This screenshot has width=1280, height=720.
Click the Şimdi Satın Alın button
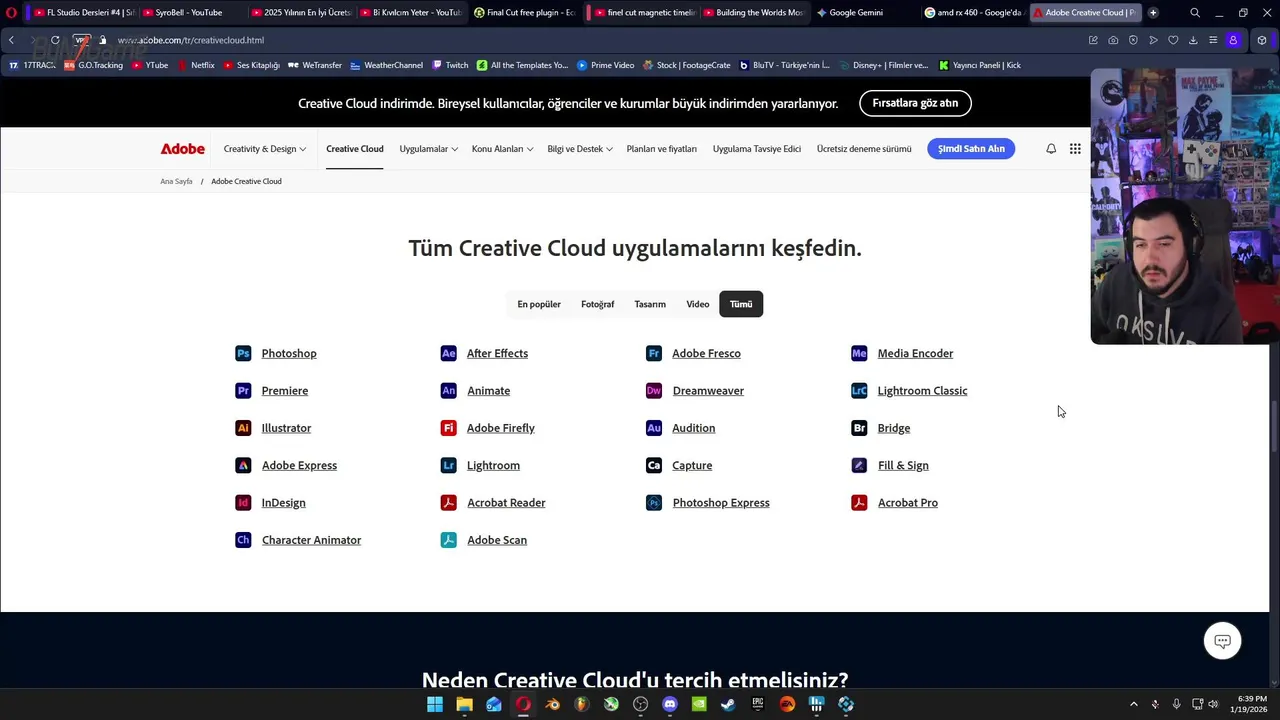[971, 149]
